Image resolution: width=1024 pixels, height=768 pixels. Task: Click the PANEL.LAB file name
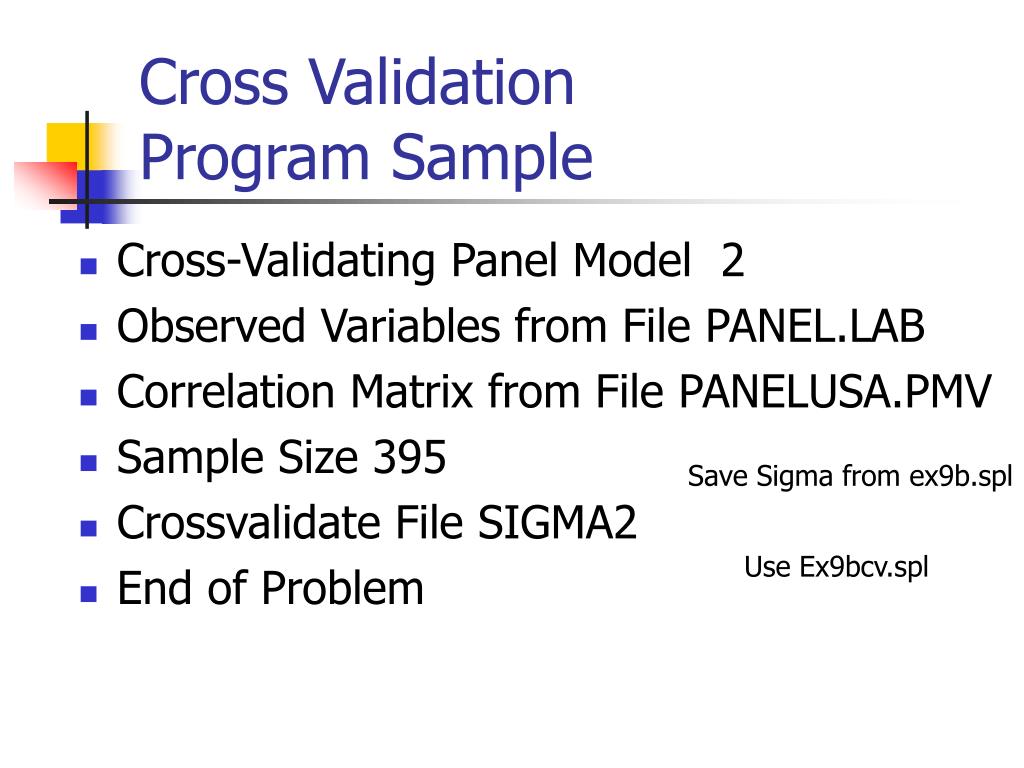[x=815, y=325]
